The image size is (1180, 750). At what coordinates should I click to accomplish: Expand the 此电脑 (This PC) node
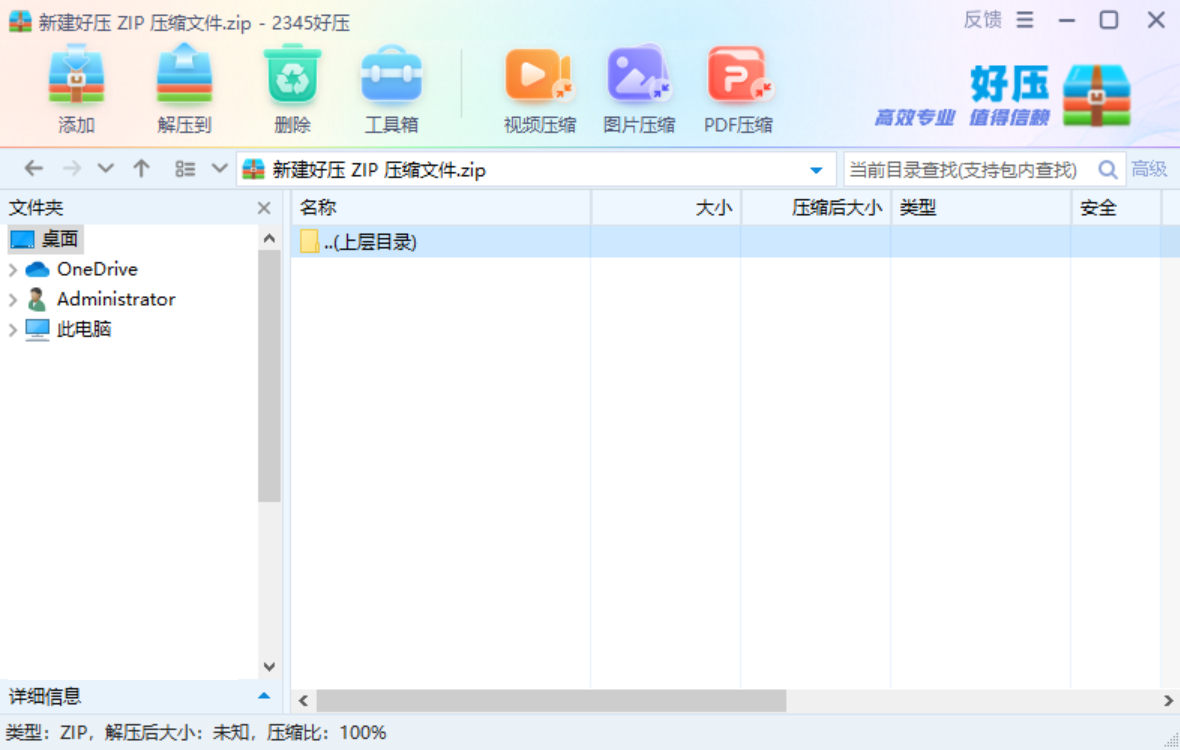[13, 329]
